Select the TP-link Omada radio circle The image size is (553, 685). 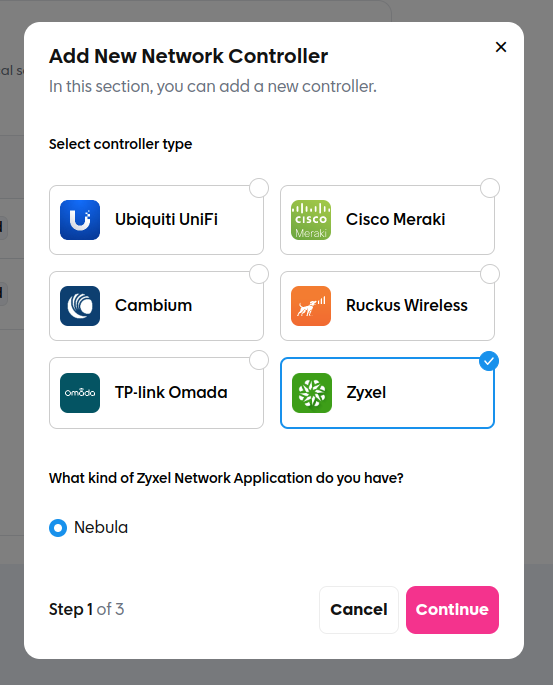(x=259, y=360)
